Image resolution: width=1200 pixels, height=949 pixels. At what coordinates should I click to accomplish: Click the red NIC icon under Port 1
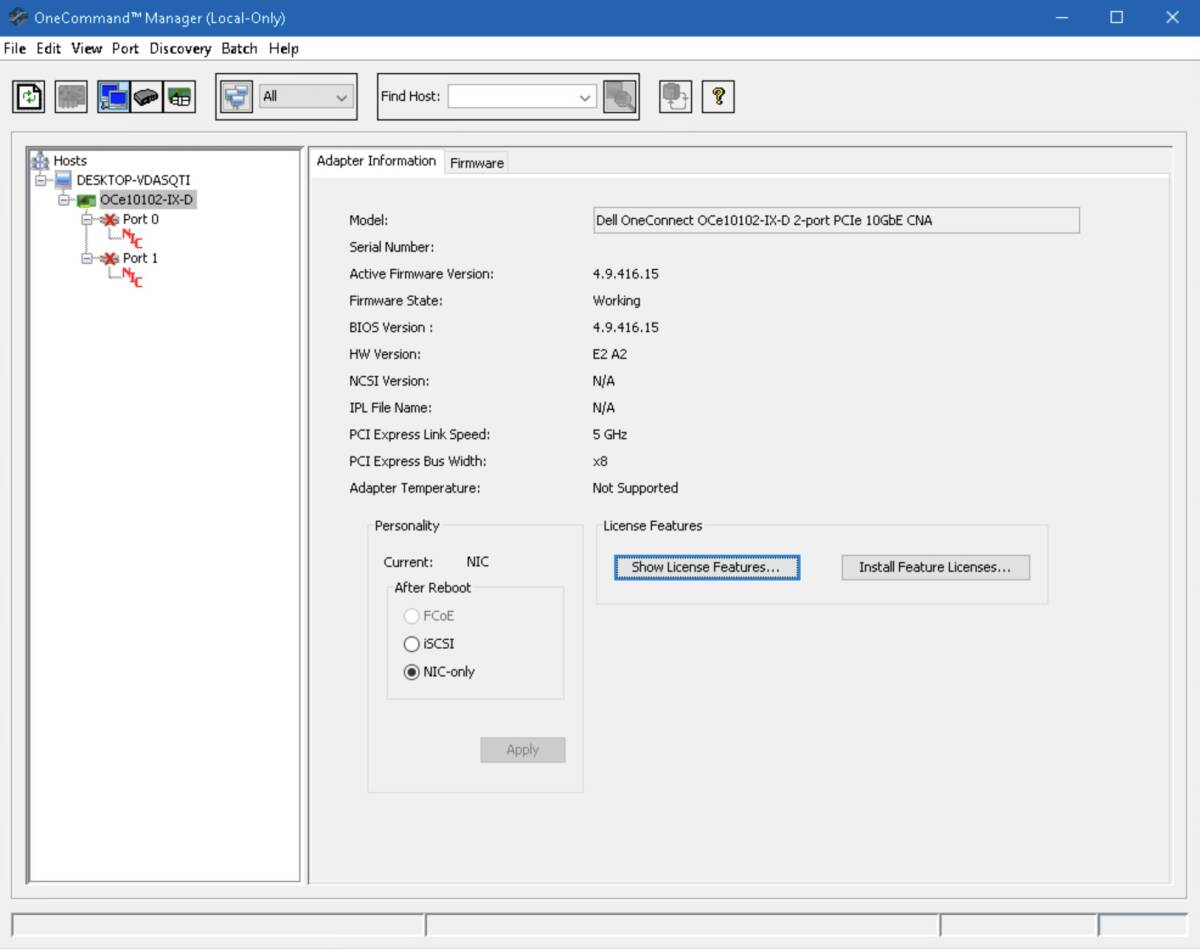click(132, 278)
